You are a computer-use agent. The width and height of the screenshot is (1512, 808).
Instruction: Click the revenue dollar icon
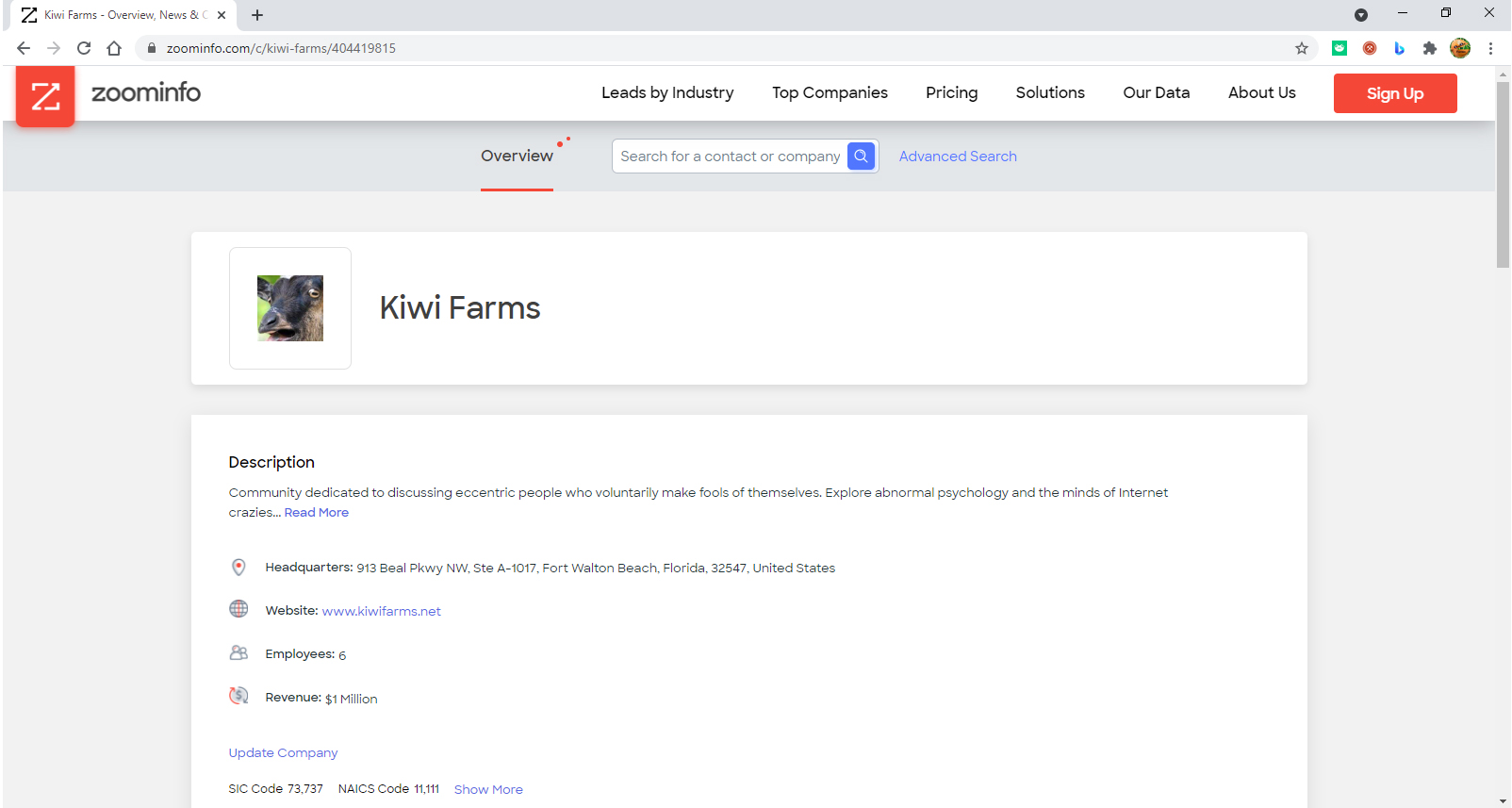(x=238, y=696)
